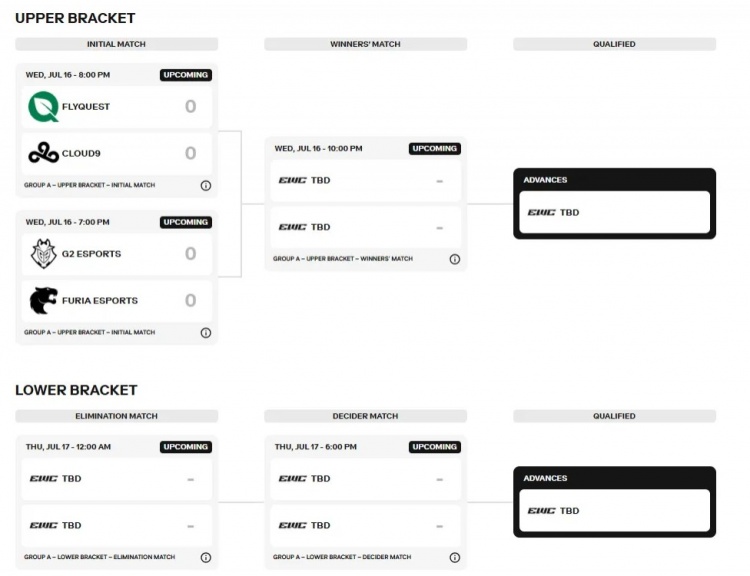Click the Cloud9 team logo
The width and height of the screenshot is (750, 576).
[x=44, y=153]
